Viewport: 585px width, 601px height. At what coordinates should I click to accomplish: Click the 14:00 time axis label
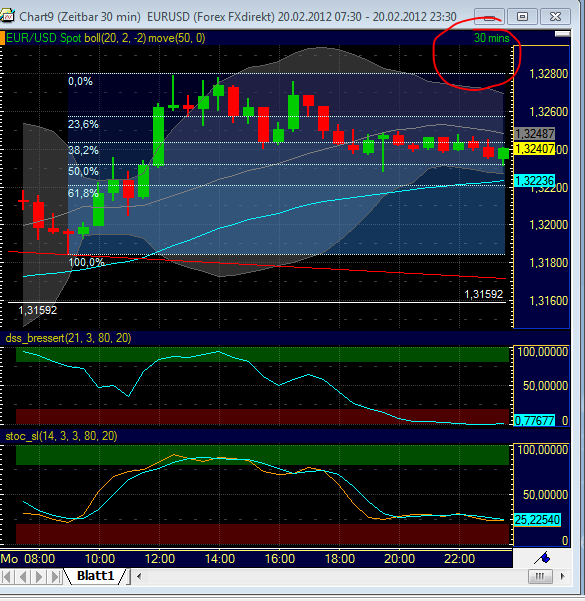pos(220,558)
